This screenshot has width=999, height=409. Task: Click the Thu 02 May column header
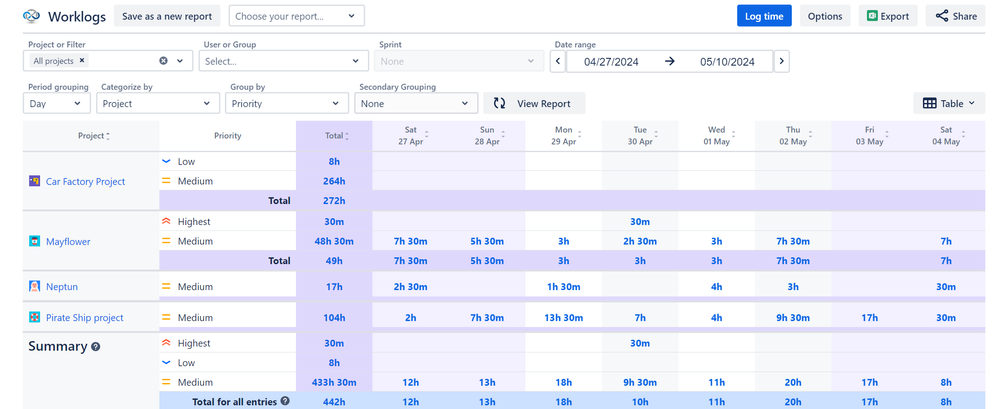793,136
